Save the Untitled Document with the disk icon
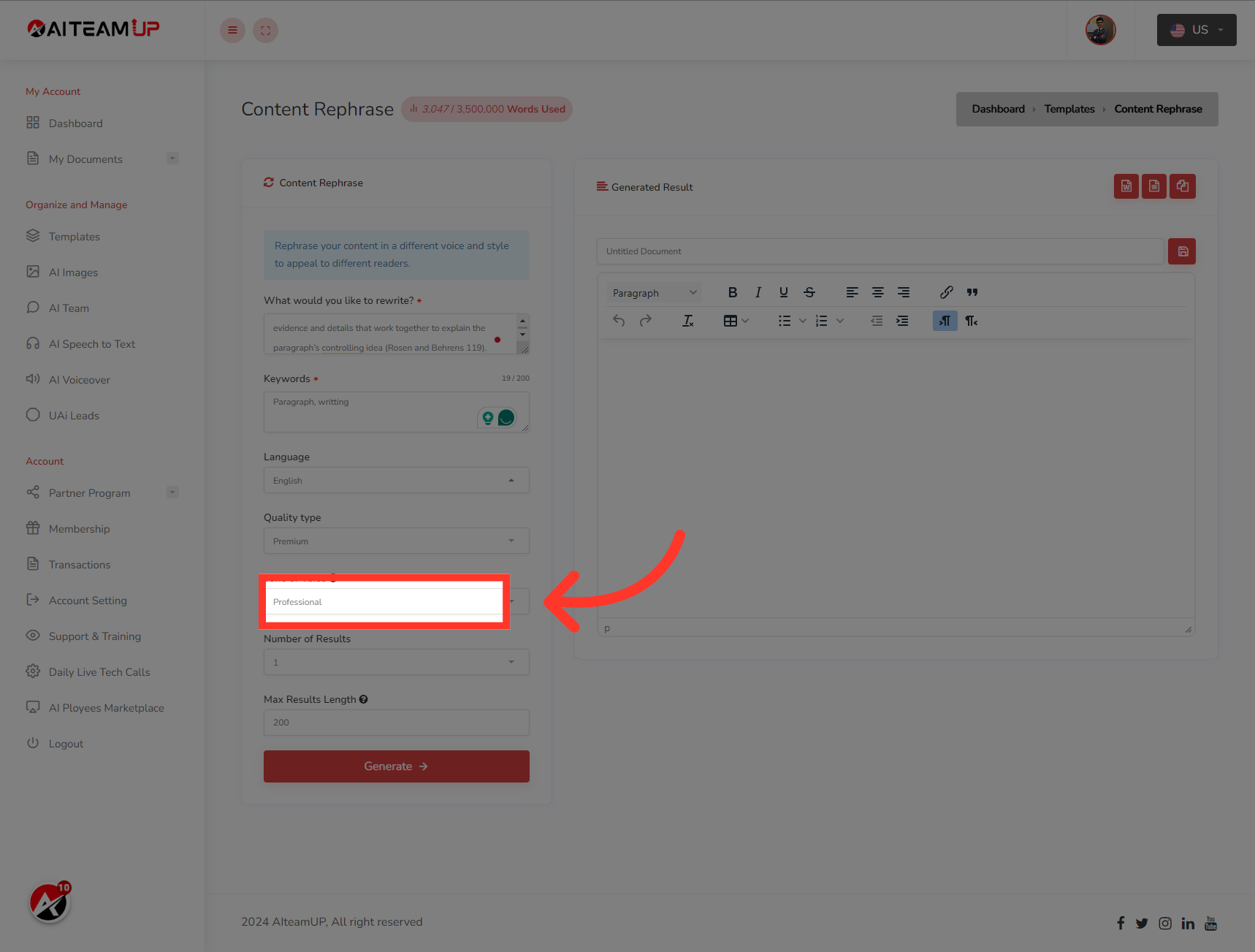1255x952 pixels. (x=1182, y=251)
